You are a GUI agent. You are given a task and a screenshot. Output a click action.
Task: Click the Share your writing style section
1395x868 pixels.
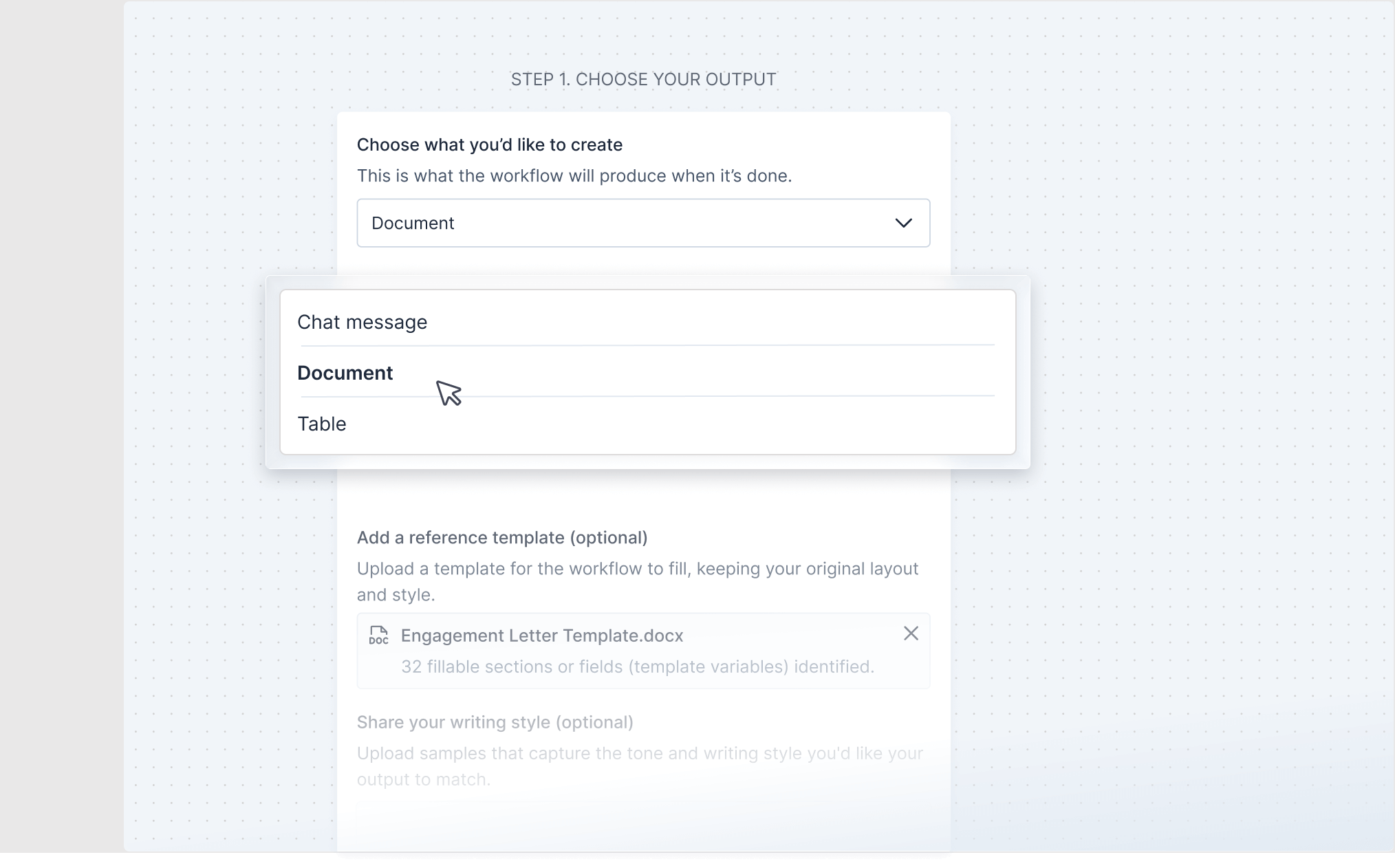pyautogui.click(x=495, y=722)
